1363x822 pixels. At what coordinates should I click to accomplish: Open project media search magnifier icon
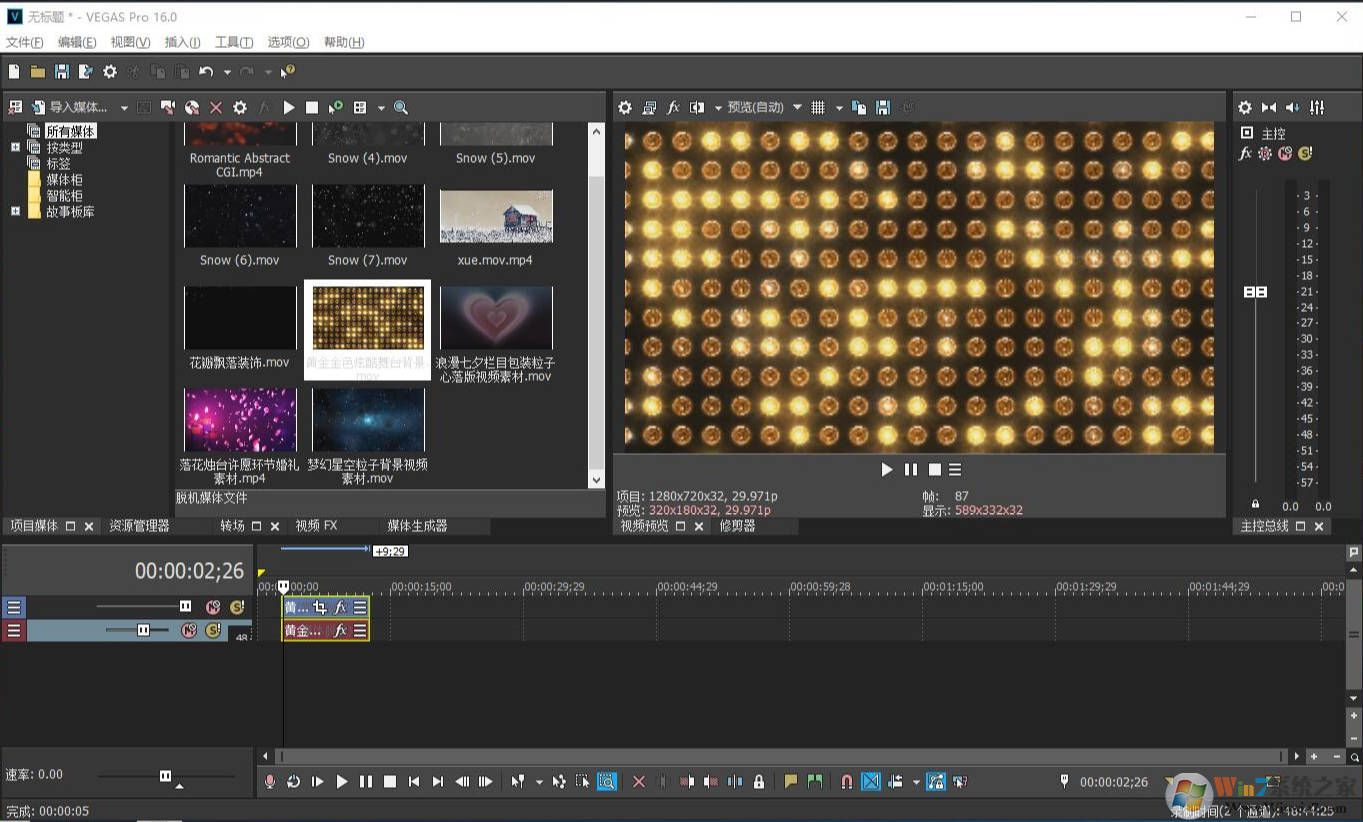point(400,107)
